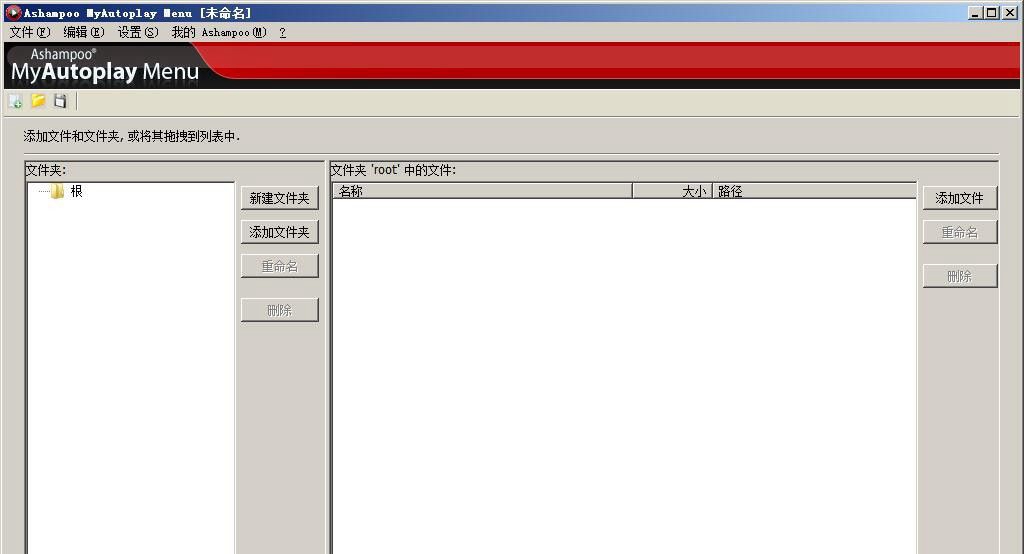Viewport: 1024px width, 554px height.
Task: Sort files by the 路径 column header
Action: tap(814, 191)
